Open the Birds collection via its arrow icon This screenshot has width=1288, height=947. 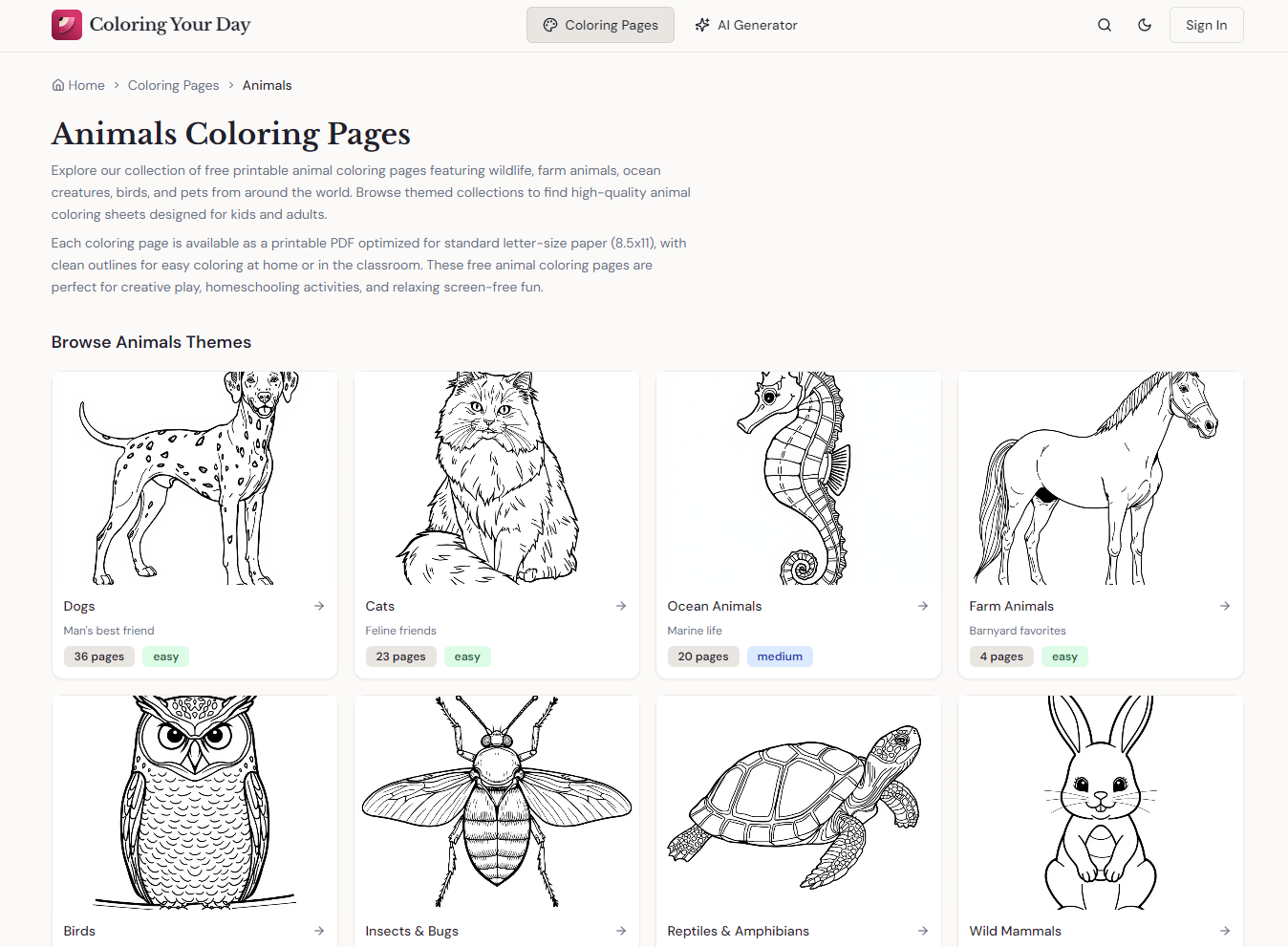pyautogui.click(x=318, y=930)
